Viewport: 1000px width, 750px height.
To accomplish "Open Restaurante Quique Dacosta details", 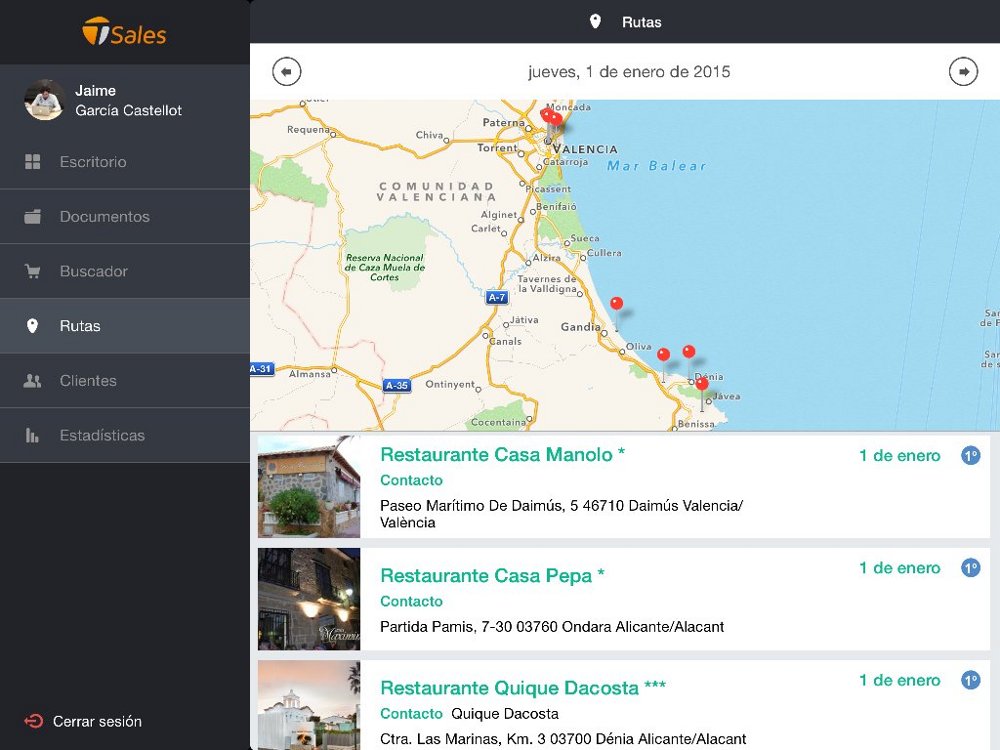I will (523, 688).
